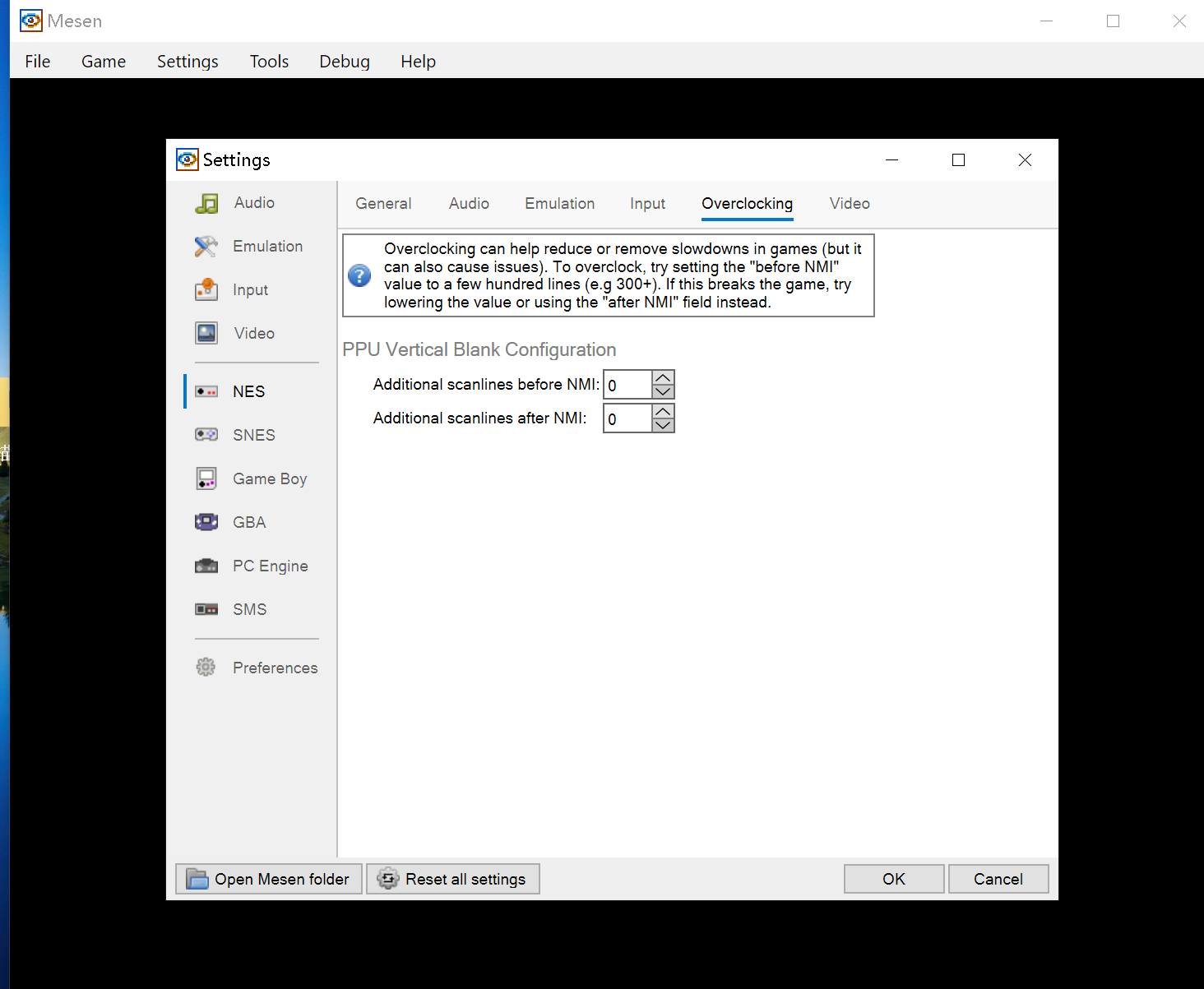Click the PC Engine console sidebar icon
The height and width of the screenshot is (989, 1204).
(206, 566)
